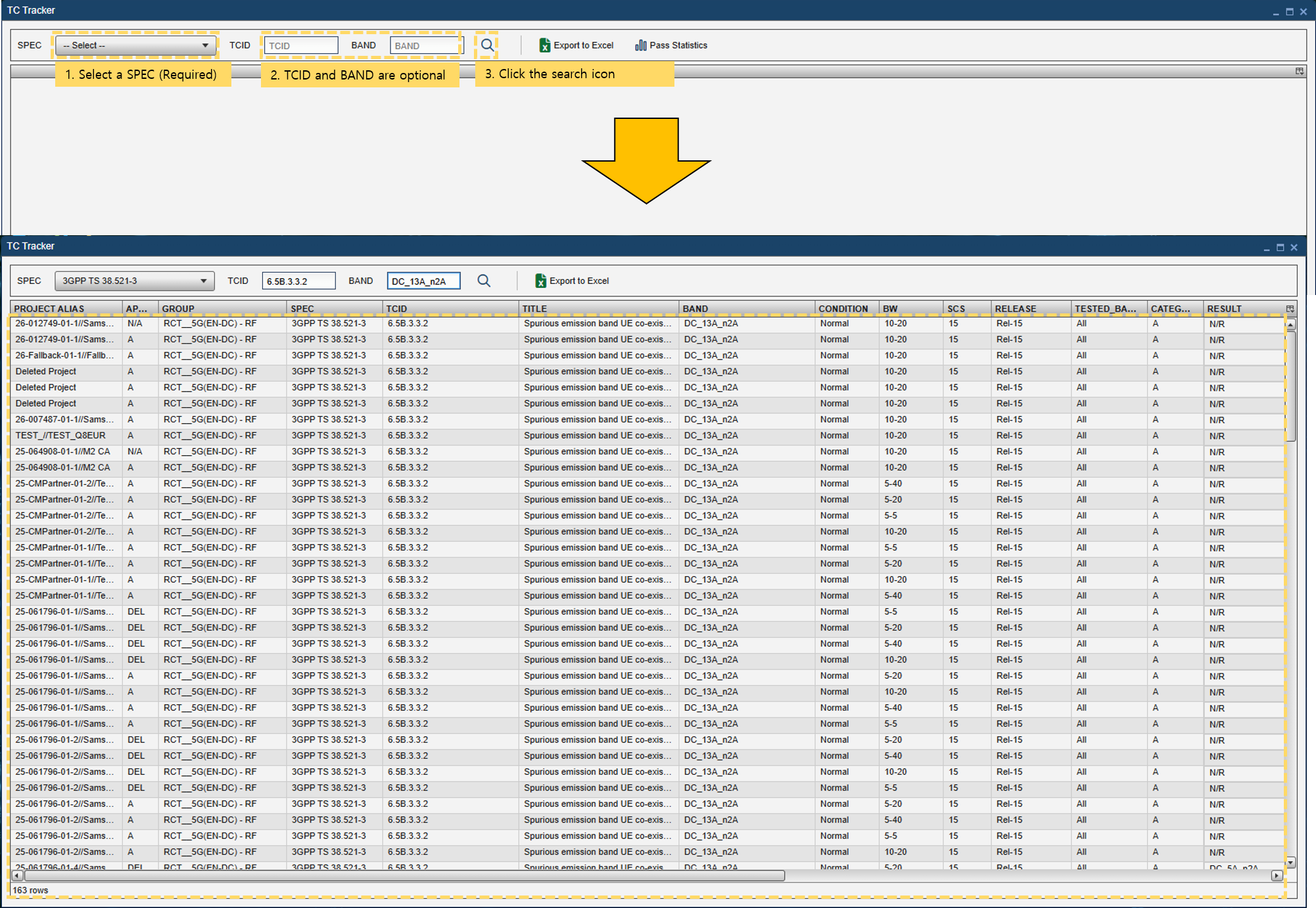
Task: Sort by the BAND column header
Action: [695, 309]
